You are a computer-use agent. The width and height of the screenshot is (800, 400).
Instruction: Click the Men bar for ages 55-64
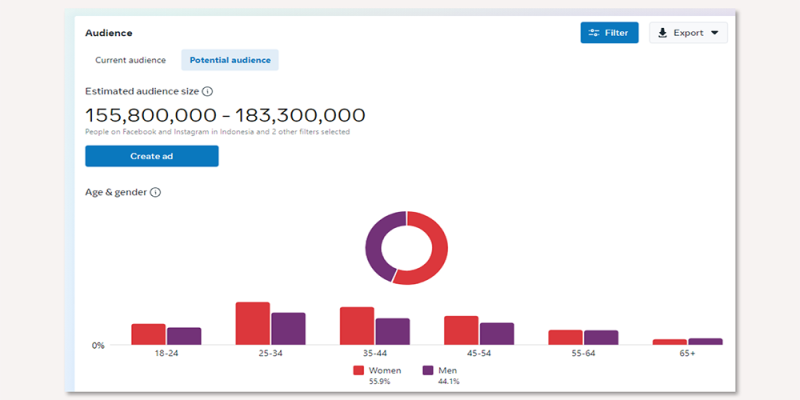pyautogui.click(x=601, y=338)
